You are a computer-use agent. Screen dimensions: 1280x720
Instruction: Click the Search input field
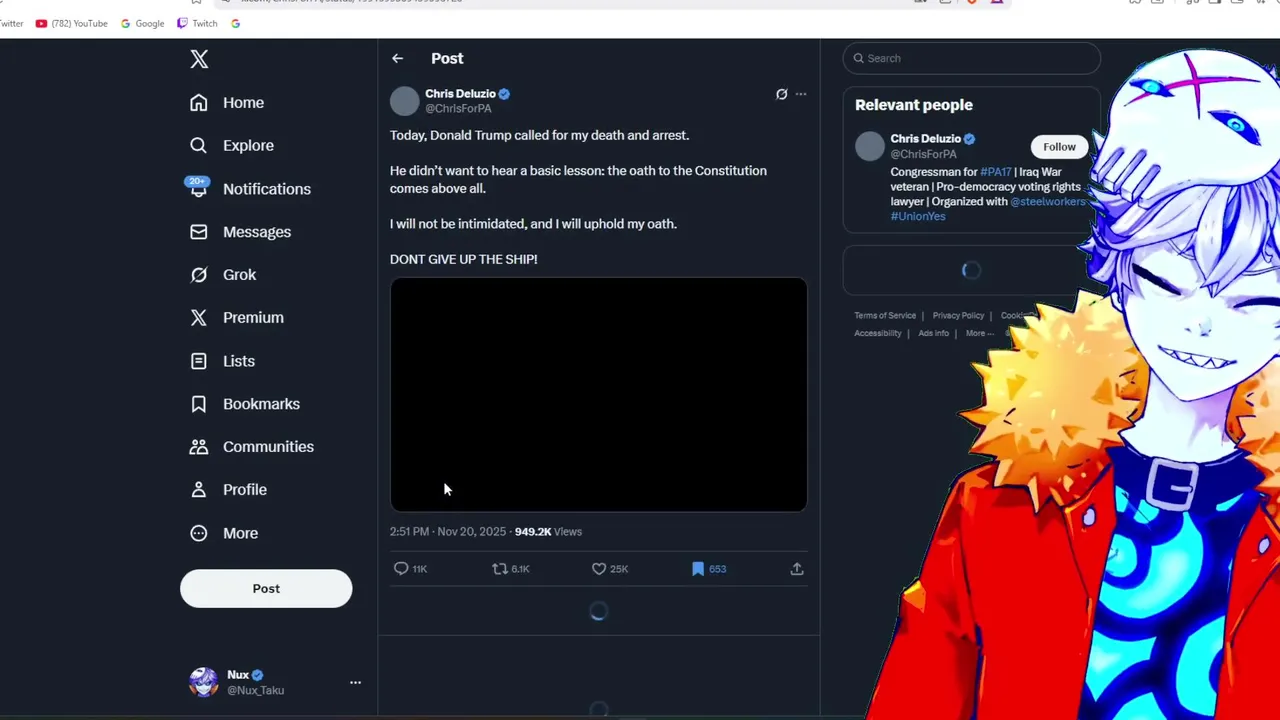pos(971,58)
